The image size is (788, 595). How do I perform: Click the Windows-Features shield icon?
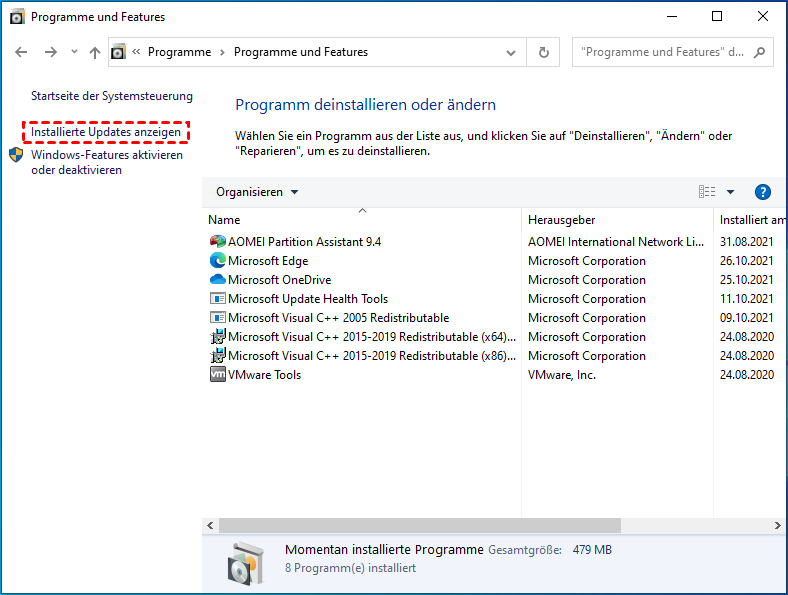[16, 155]
